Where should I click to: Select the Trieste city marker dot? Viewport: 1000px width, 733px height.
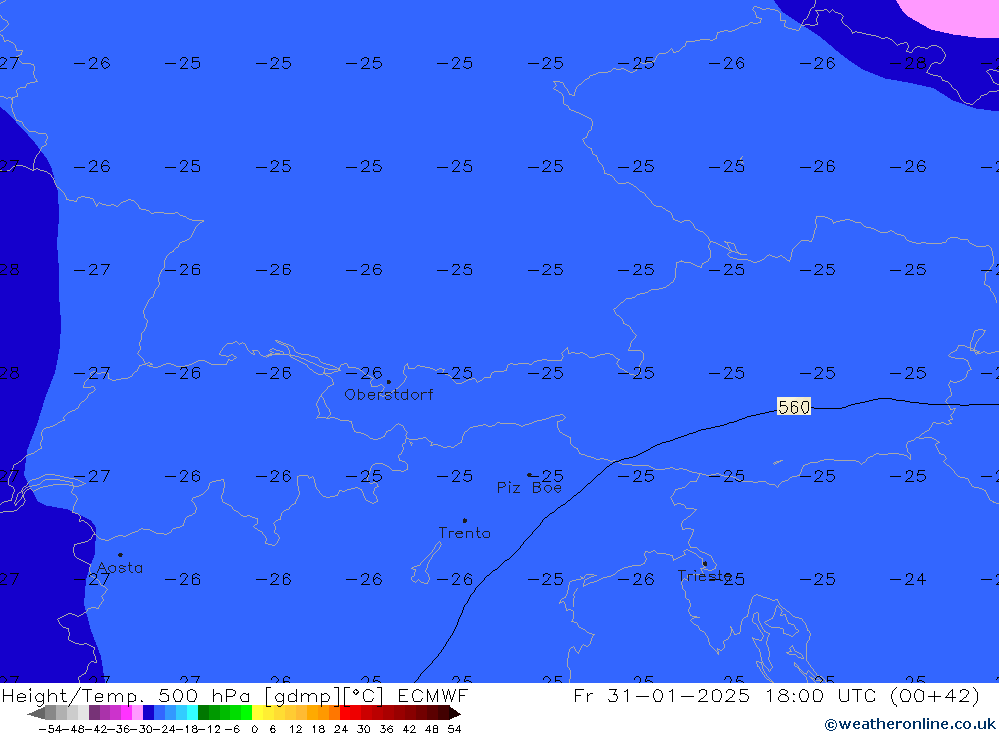pos(704,563)
